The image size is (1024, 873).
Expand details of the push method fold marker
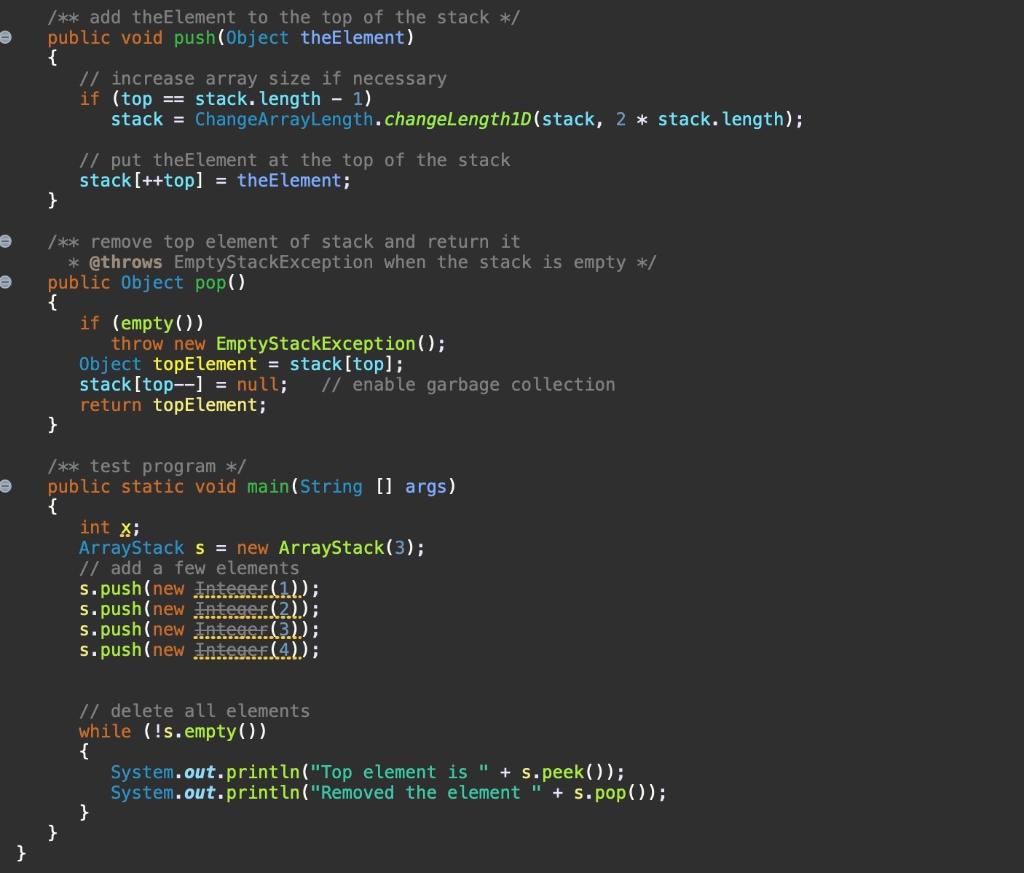coord(8,38)
